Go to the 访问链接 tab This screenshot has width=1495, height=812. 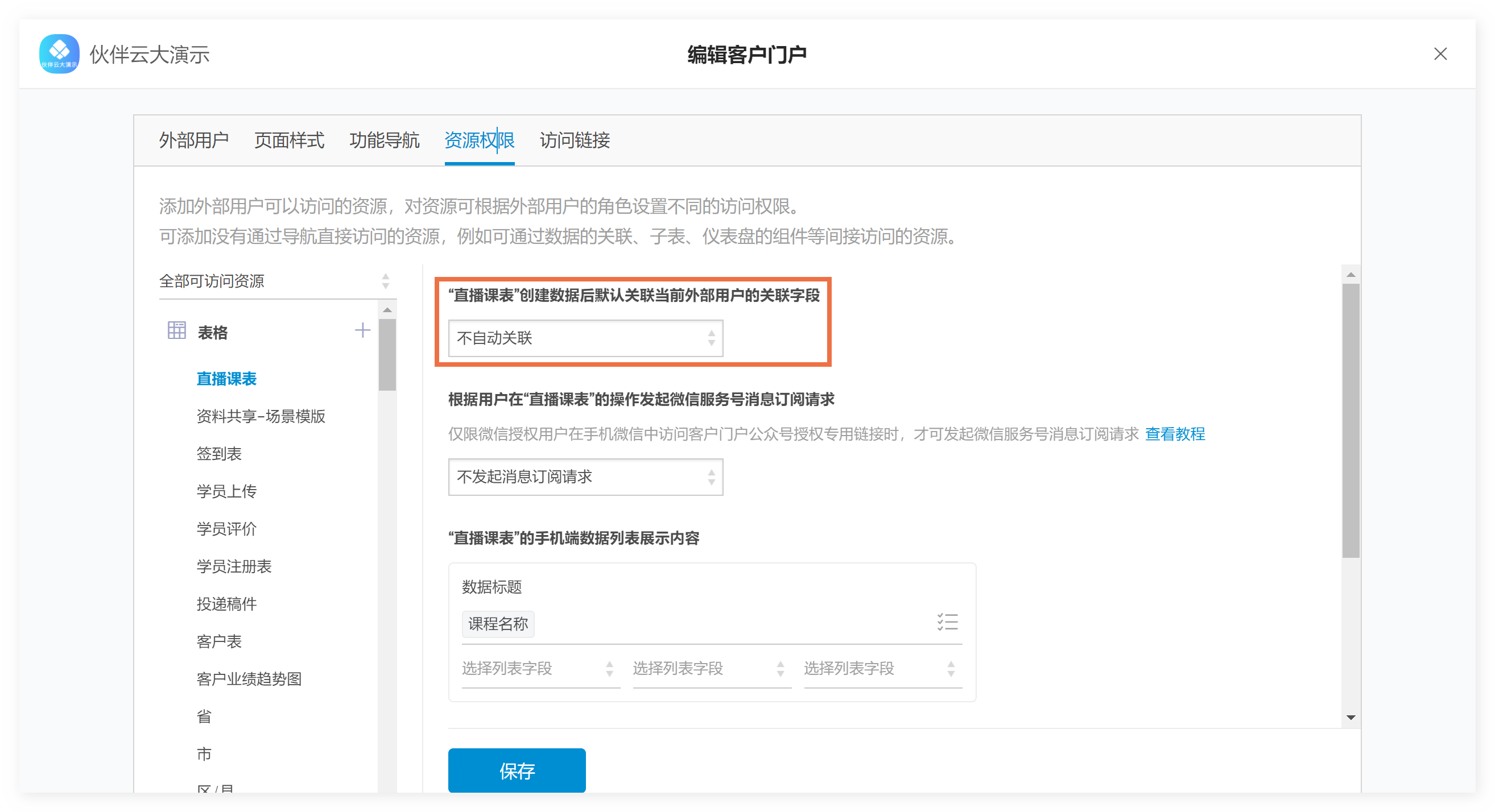tap(575, 140)
